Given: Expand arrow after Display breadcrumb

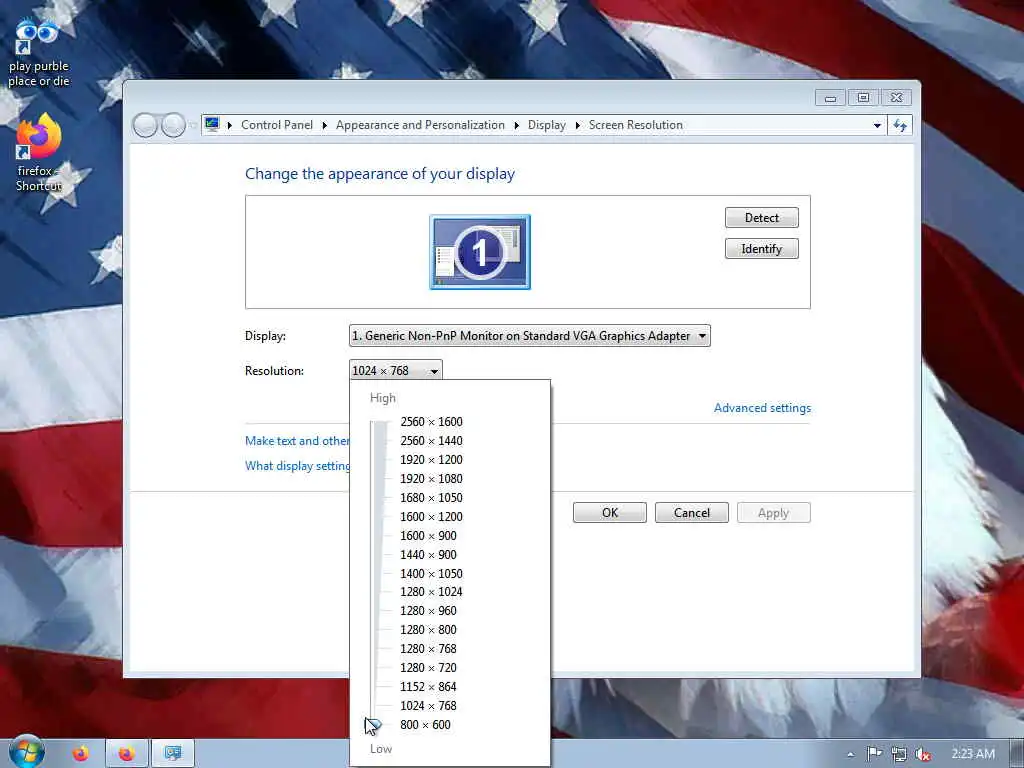Looking at the screenshot, I should pos(578,125).
